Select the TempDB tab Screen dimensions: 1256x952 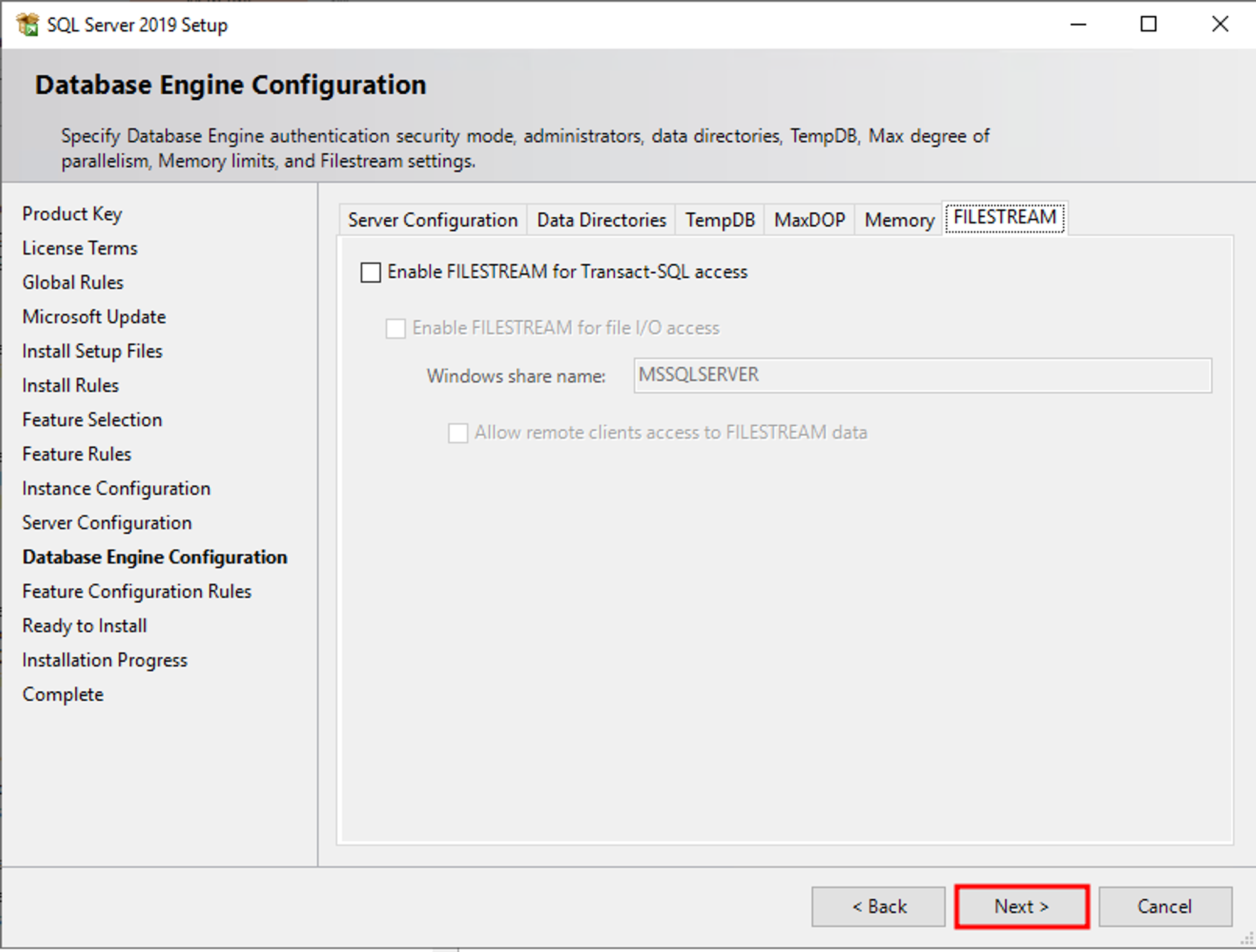click(719, 220)
